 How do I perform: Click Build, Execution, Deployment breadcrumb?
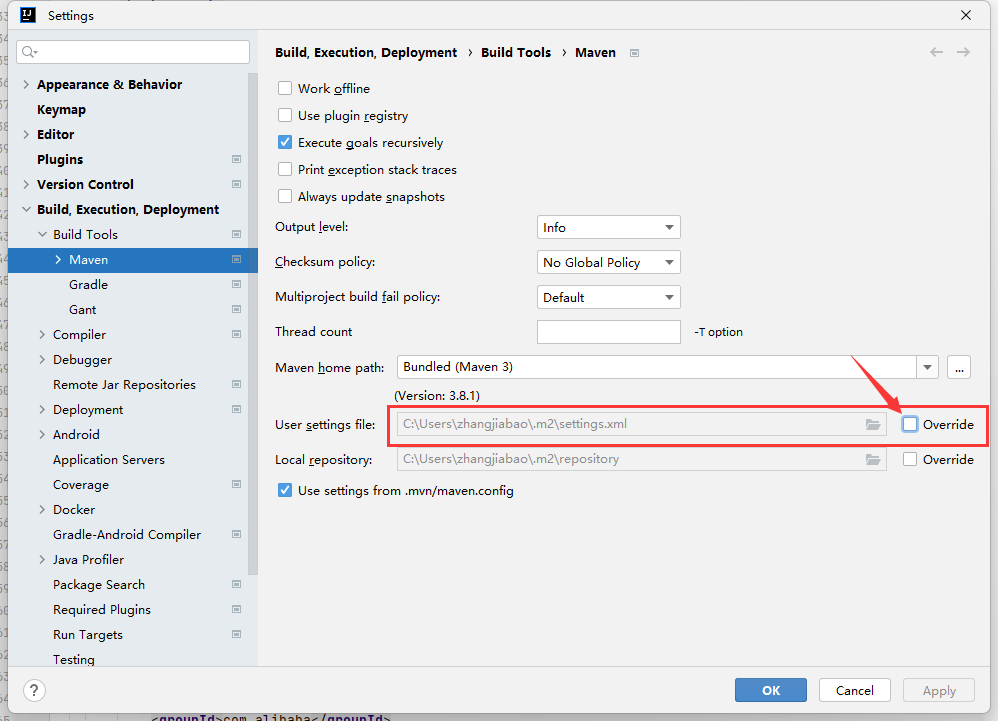click(x=366, y=53)
